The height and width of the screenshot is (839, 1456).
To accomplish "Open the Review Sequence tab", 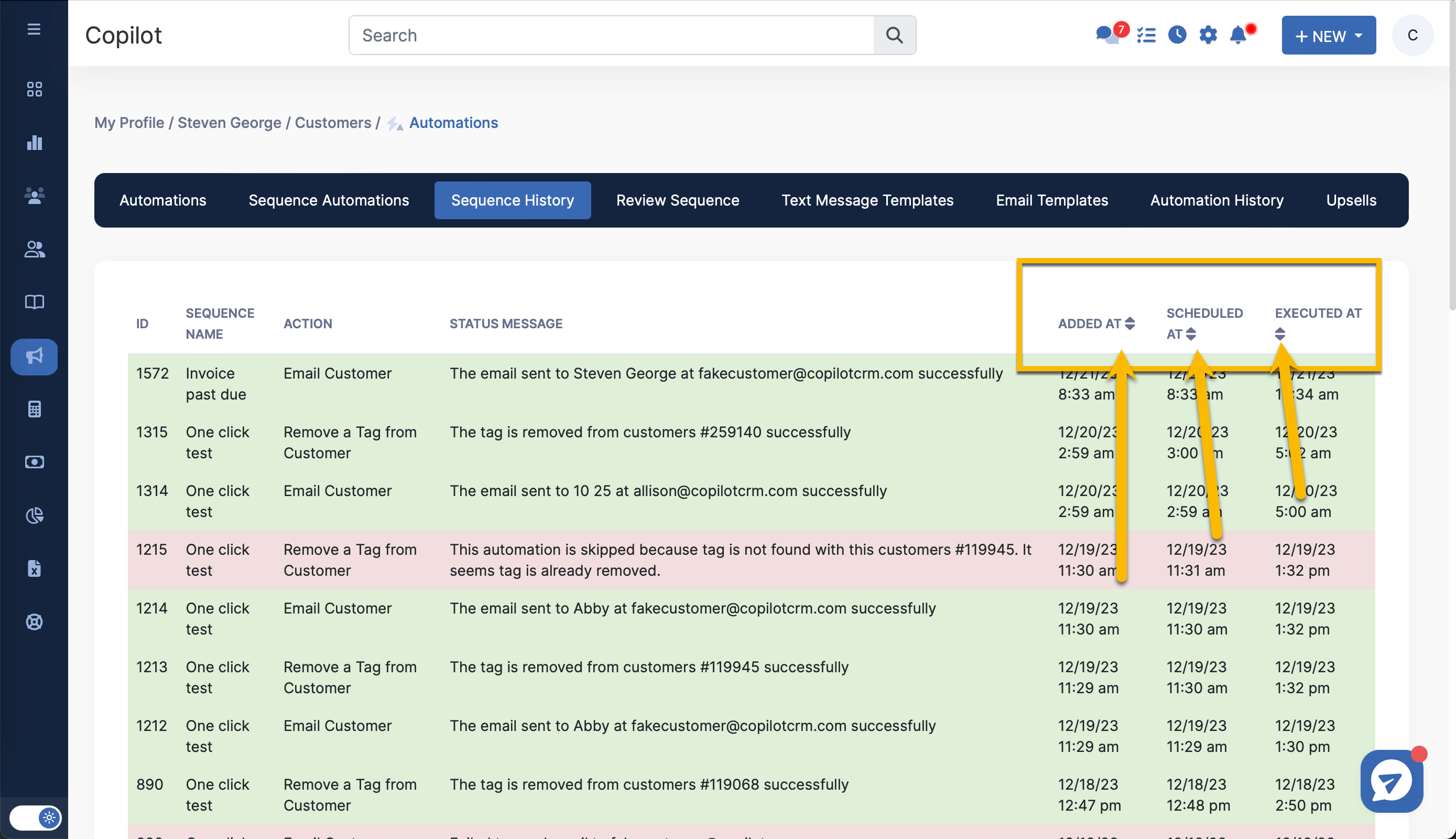I will 677,200.
